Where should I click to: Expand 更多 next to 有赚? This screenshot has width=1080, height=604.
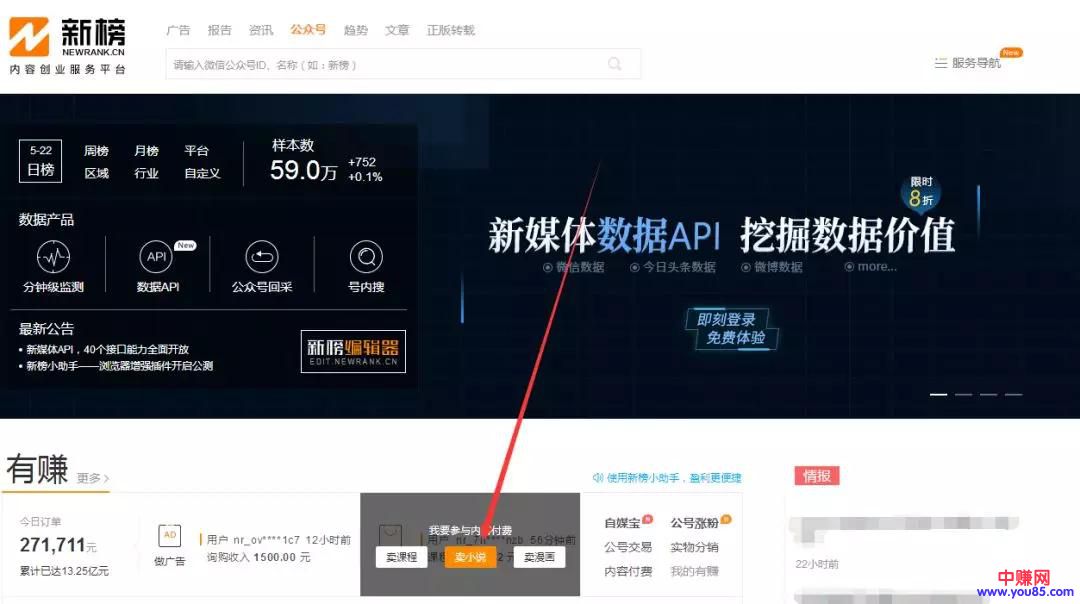tap(93, 478)
